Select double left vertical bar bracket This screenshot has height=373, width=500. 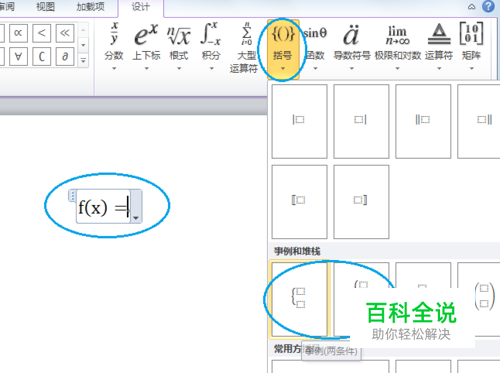point(423,121)
